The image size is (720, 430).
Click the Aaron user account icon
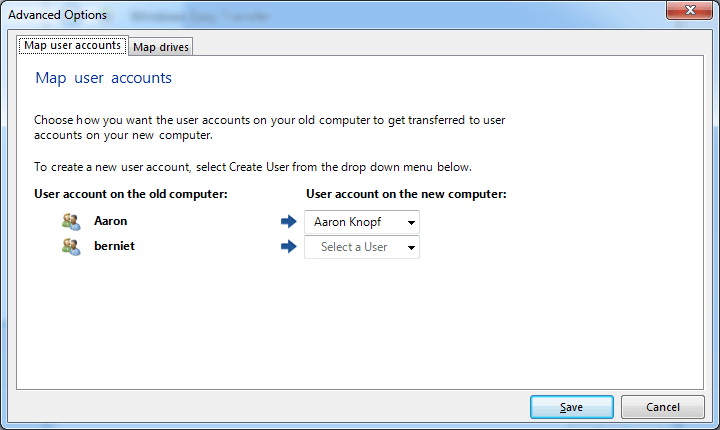coord(70,222)
